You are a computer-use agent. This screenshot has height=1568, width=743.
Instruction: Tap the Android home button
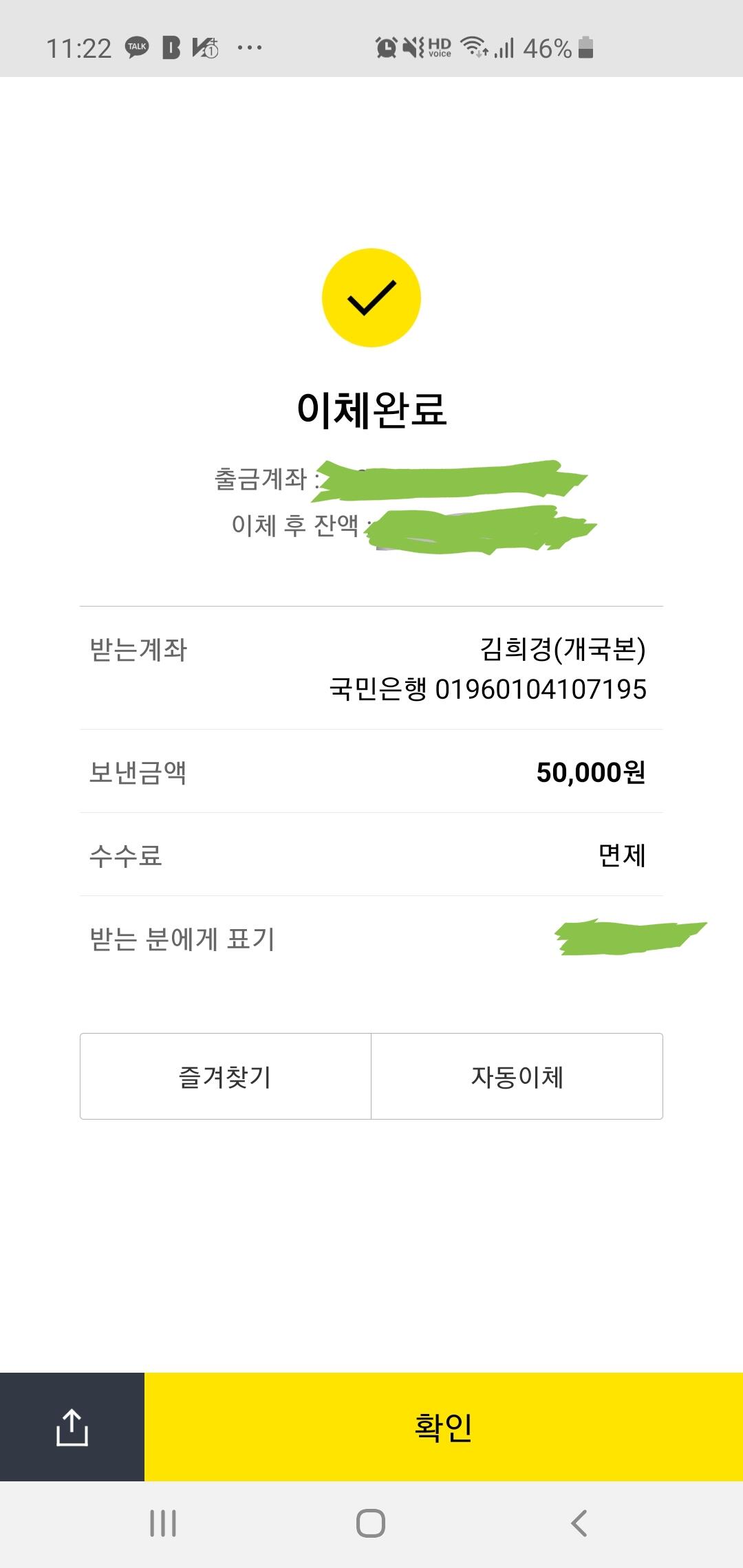(371, 1523)
